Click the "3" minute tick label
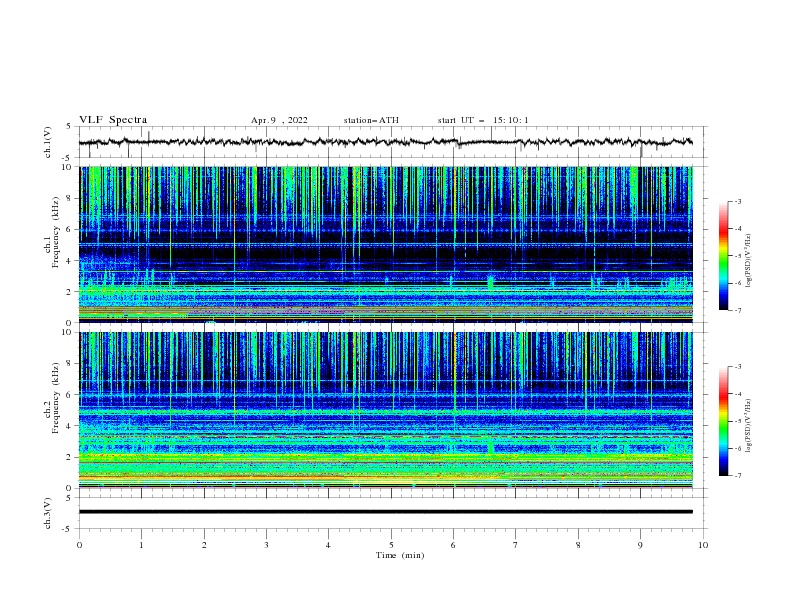This screenshot has width=792, height=612. click(266, 545)
